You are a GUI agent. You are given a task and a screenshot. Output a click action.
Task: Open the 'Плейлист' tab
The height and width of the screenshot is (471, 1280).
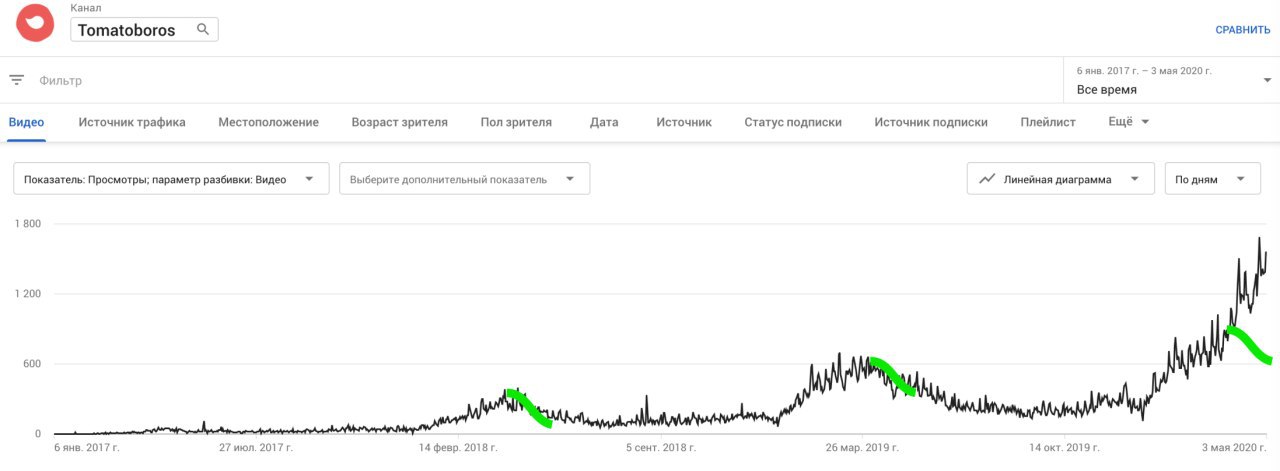point(1048,122)
